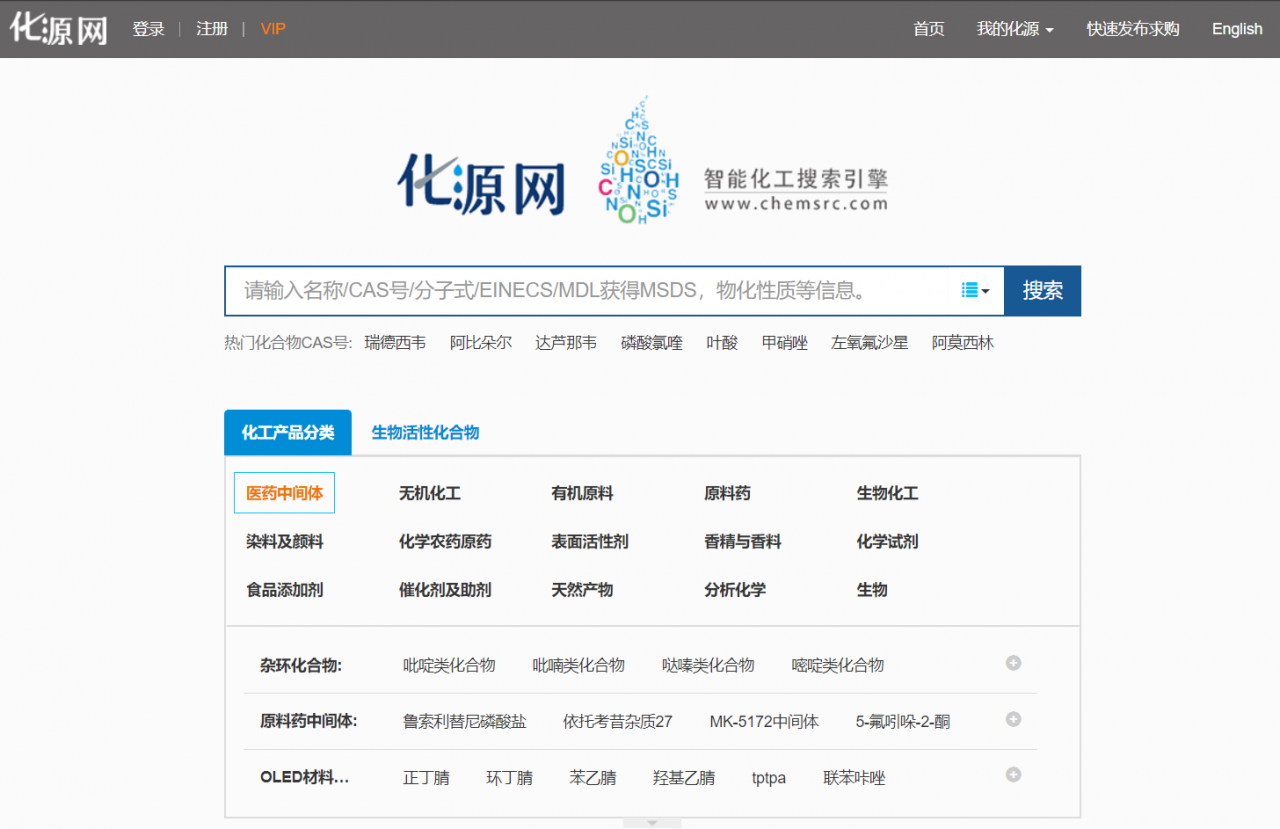1280x829 pixels.
Task: Click hot compound 磷酸氯喹
Action: [652, 343]
